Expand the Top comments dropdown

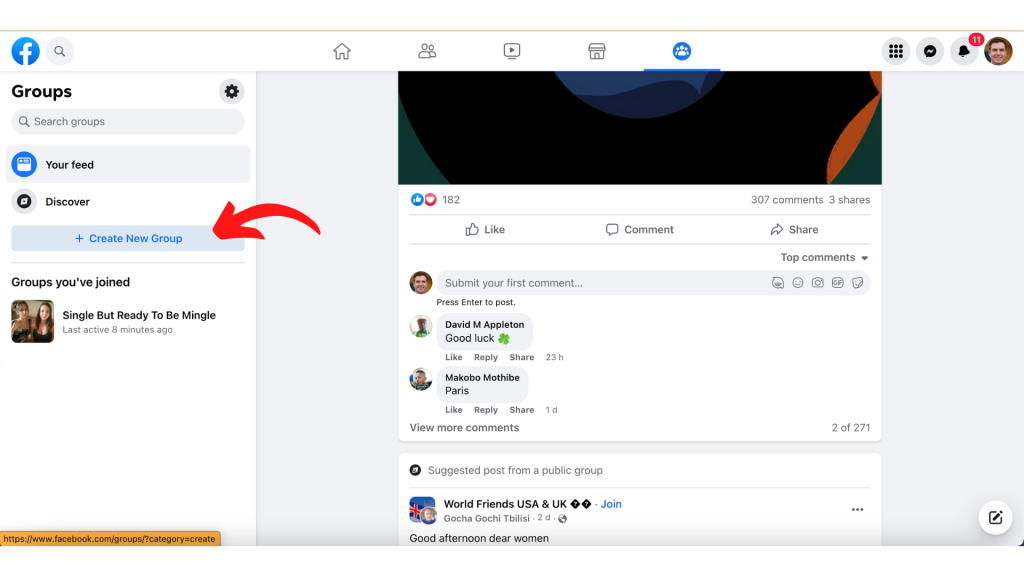(825, 257)
